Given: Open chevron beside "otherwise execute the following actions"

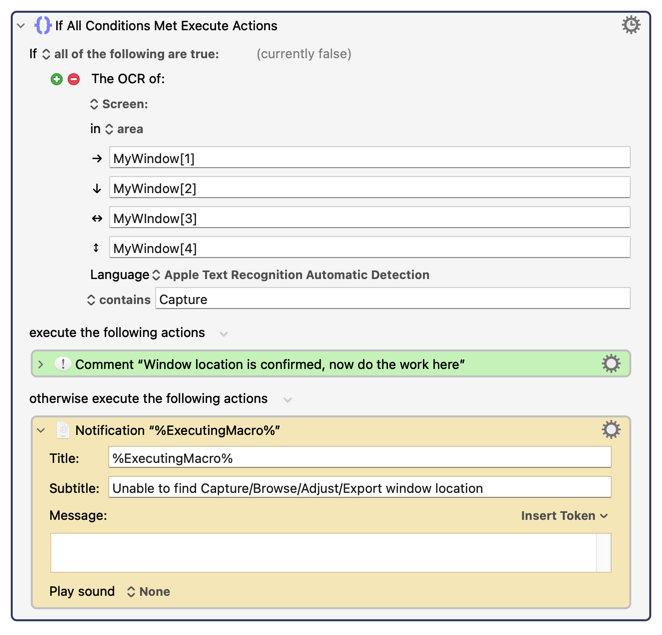Looking at the screenshot, I should coord(288,399).
